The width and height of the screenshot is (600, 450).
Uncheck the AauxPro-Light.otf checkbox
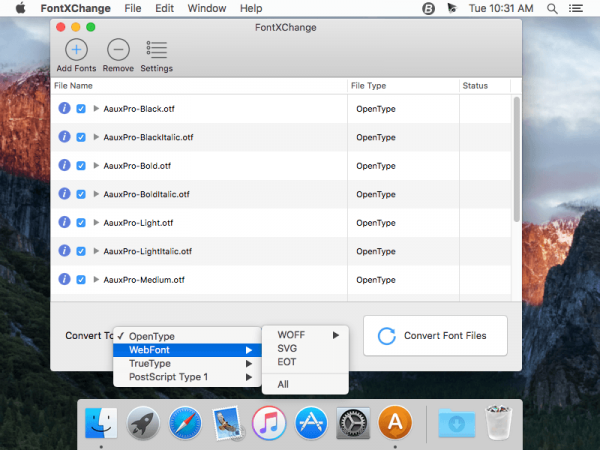pyautogui.click(x=81, y=223)
